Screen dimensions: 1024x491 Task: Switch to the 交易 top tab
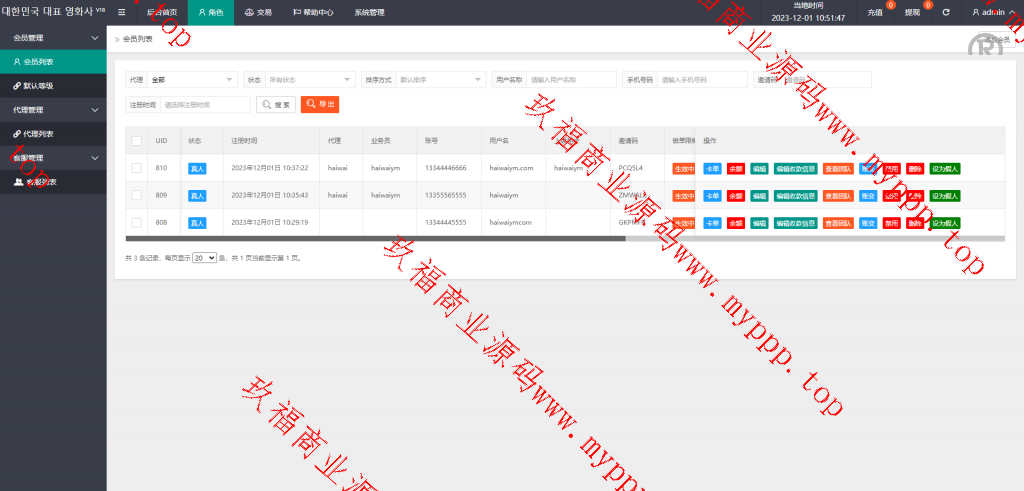pos(258,13)
